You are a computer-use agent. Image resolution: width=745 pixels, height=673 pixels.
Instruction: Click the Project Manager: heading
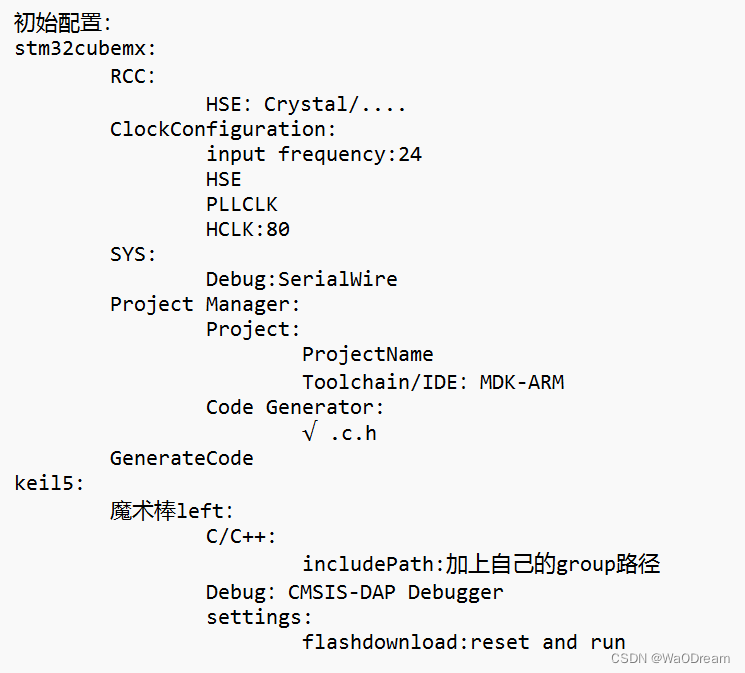click(205, 304)
